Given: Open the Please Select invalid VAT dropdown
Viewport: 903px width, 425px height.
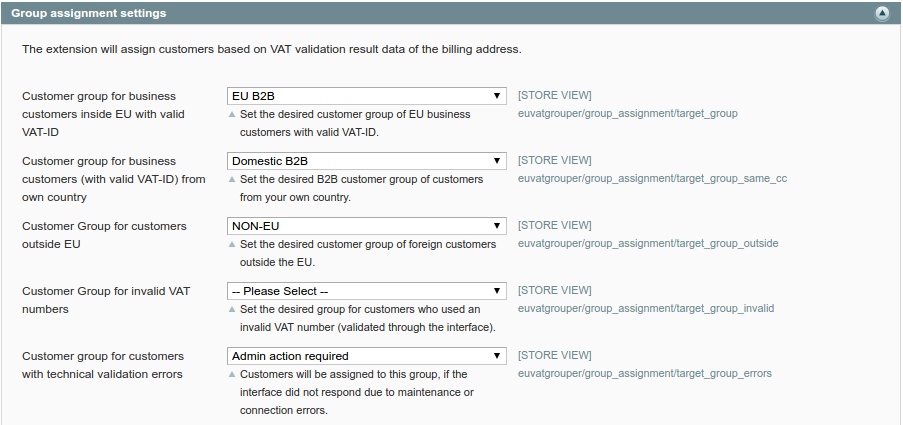Looking at the screenshot, I should point(367,291).
